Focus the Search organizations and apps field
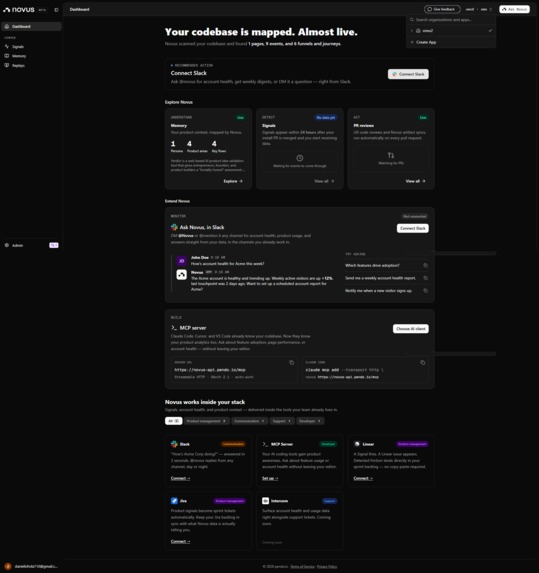The width and height of the screenshot is (539, 573). [451, 20]
